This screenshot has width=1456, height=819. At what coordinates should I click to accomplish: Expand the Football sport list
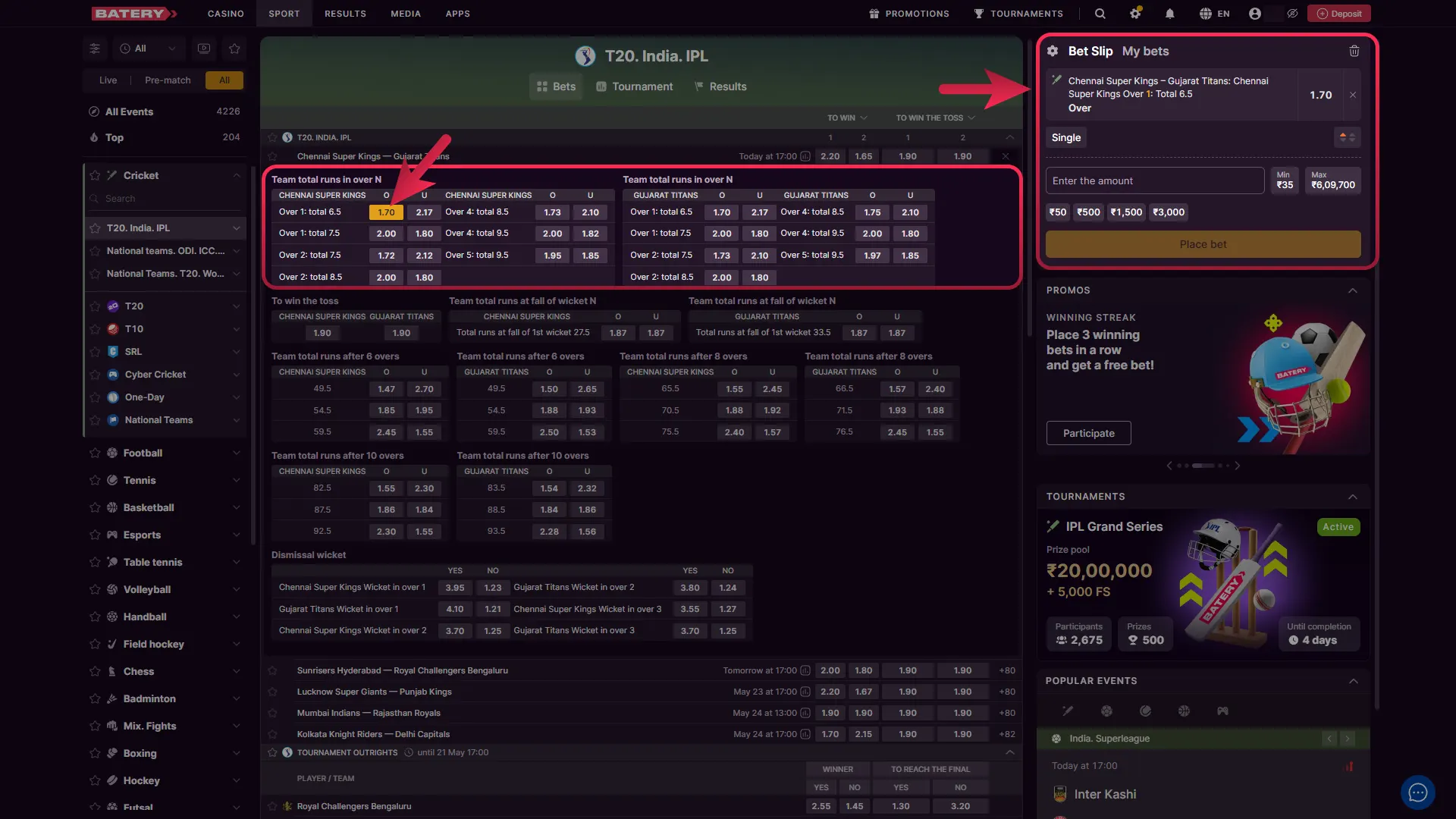(237, 453)
